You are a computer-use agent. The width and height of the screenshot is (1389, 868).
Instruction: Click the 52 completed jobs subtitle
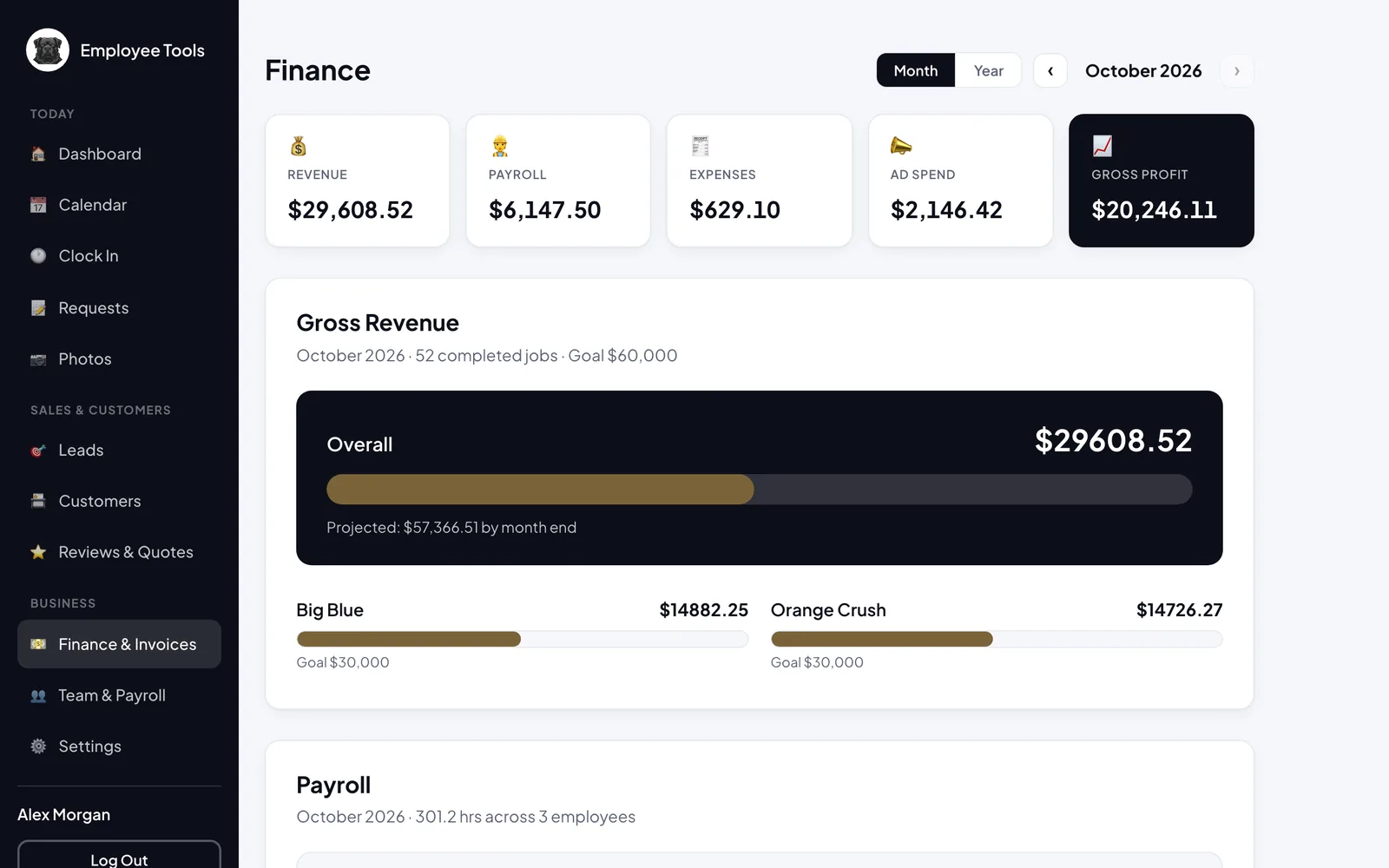pos(486,356)
